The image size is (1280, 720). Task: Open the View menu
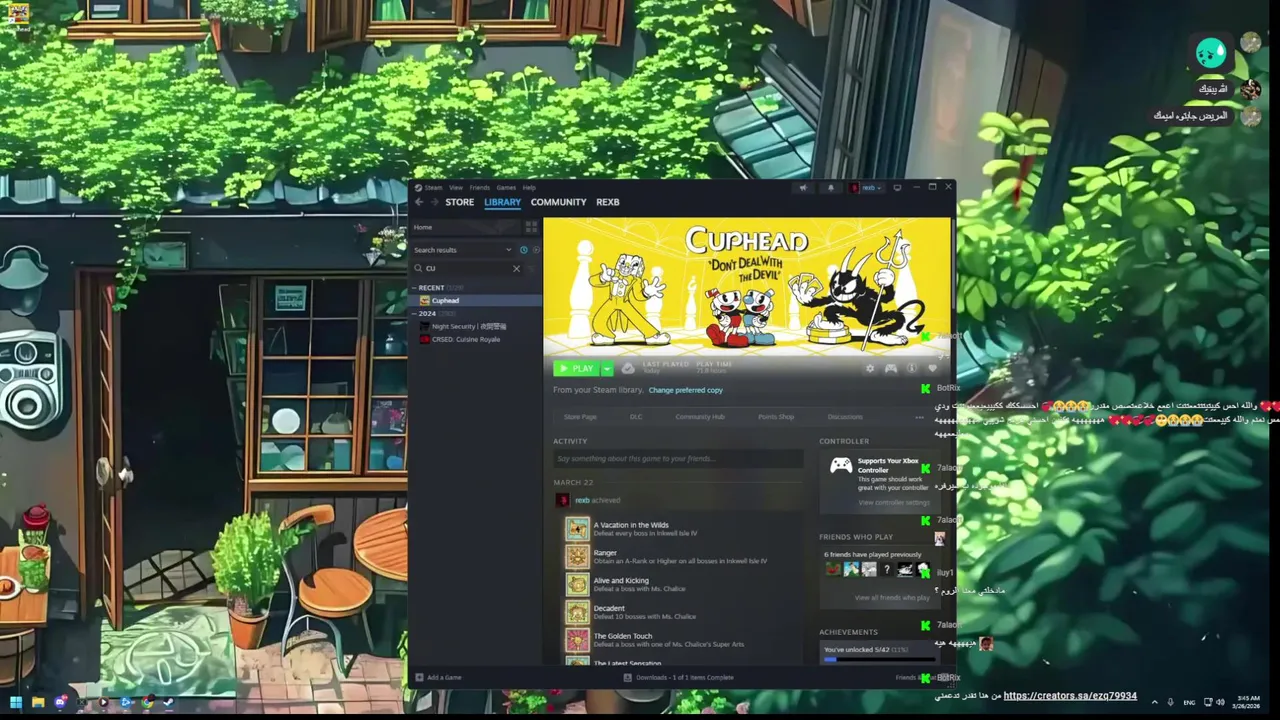pos(456,187)
